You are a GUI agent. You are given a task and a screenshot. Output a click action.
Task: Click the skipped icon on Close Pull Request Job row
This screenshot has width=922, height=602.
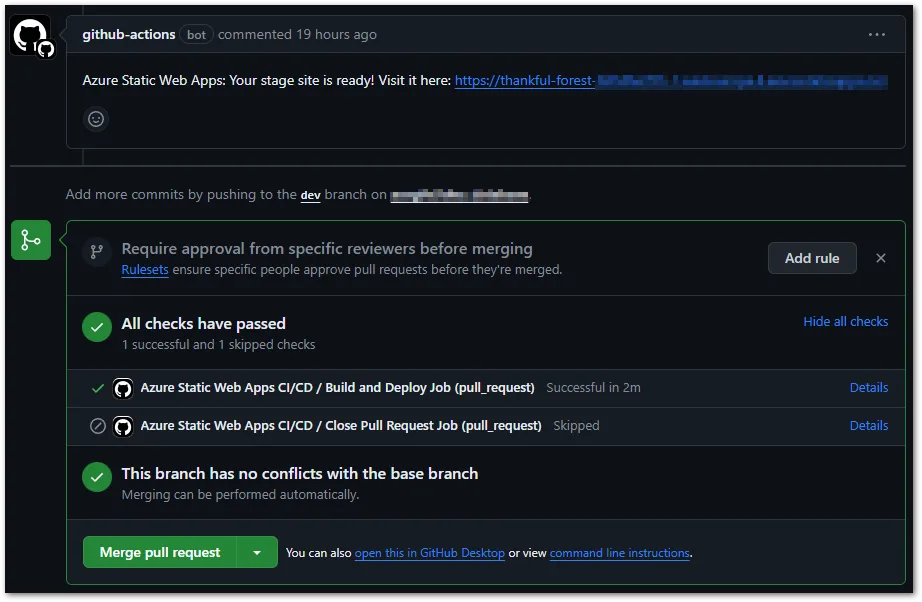pos(98,426)
